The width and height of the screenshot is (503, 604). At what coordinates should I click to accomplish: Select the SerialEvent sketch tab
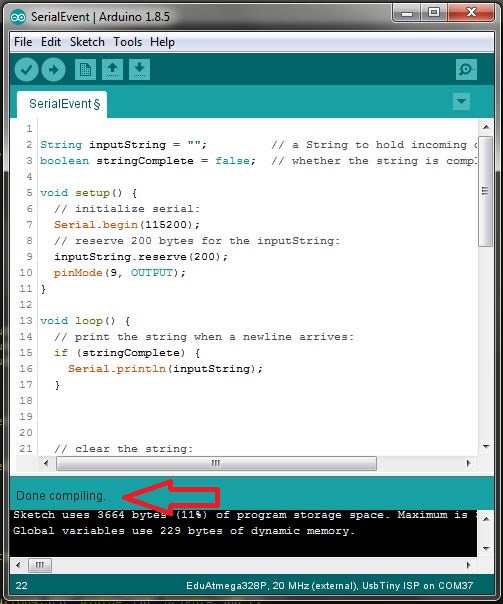[x=62, y=104]
